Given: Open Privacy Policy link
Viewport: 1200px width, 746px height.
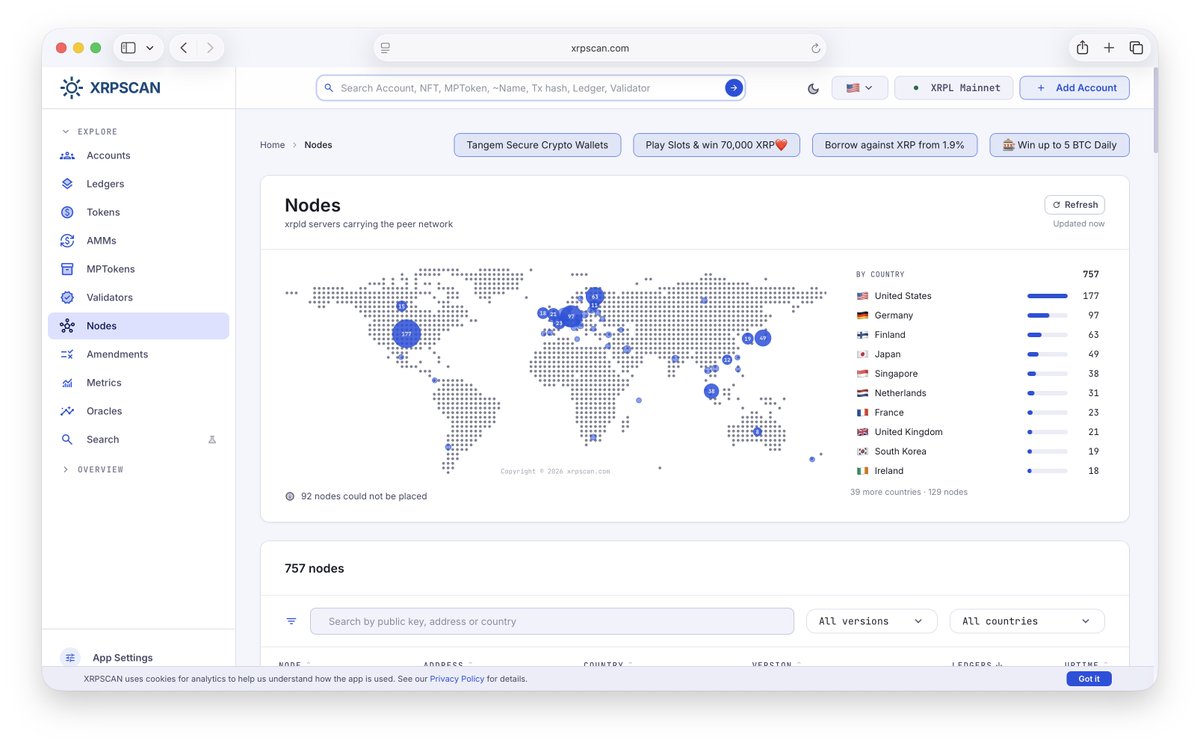Looking at the screenshot, I should 457,679.
